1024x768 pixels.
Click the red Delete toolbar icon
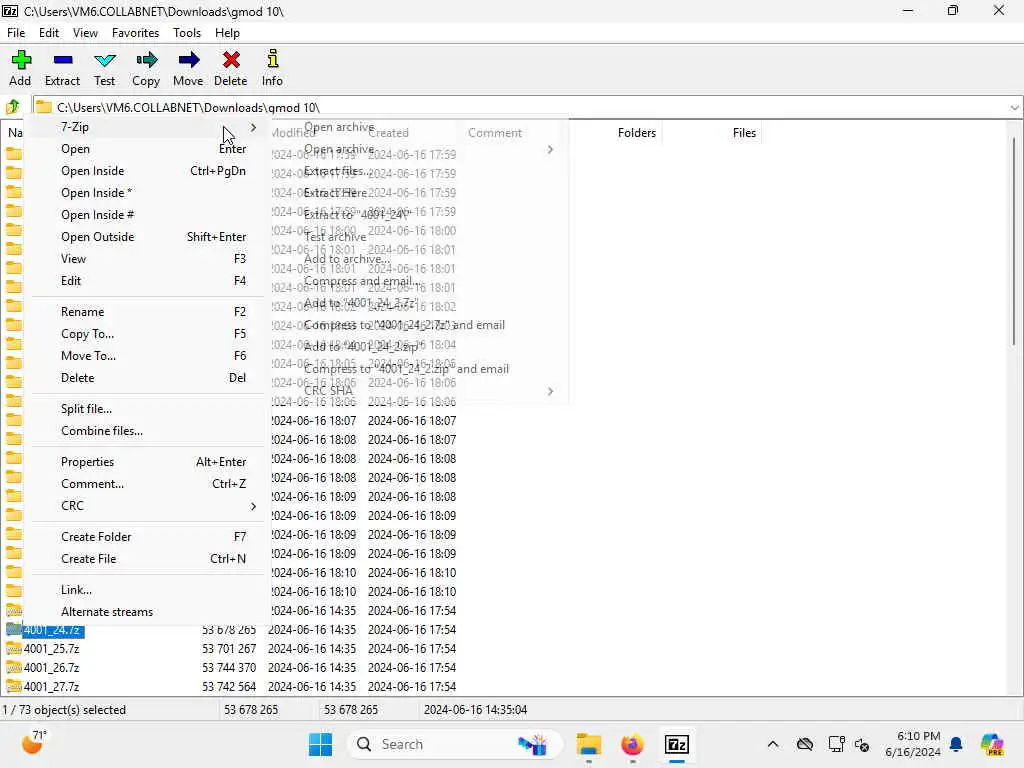click(x=231, y=60)
